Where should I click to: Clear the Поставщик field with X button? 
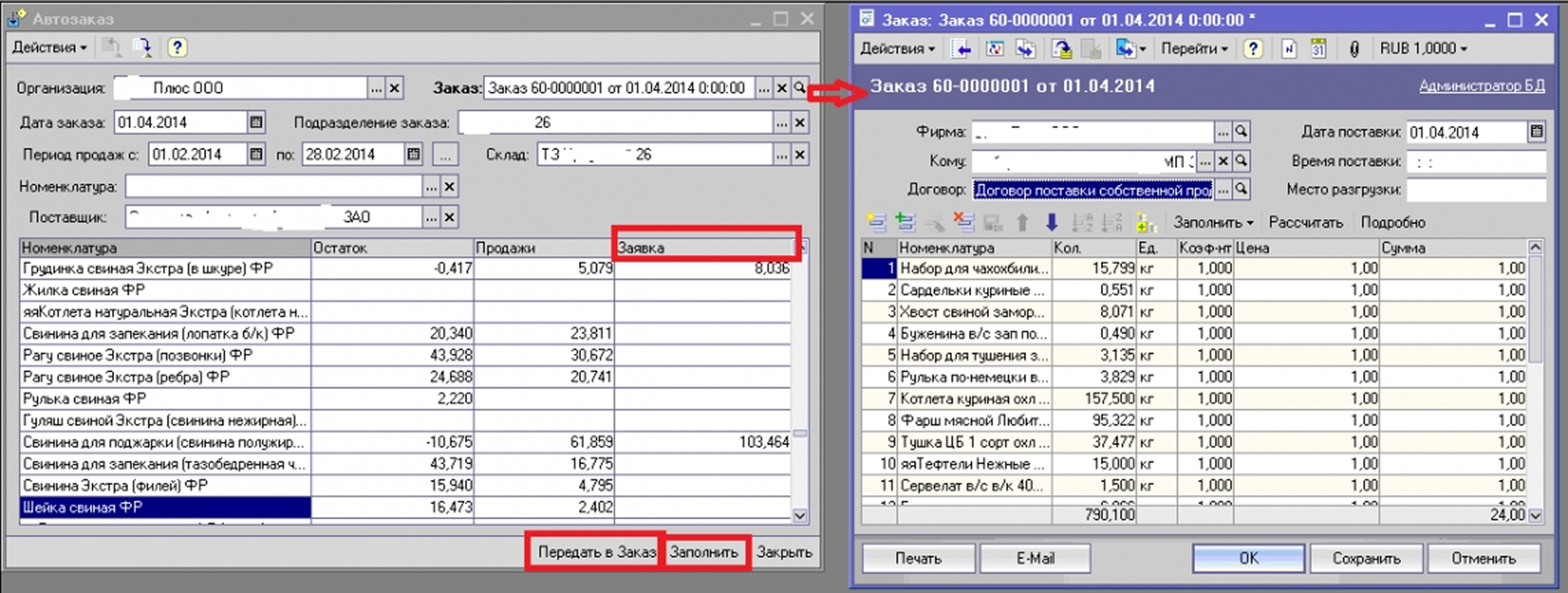point(449,217)
